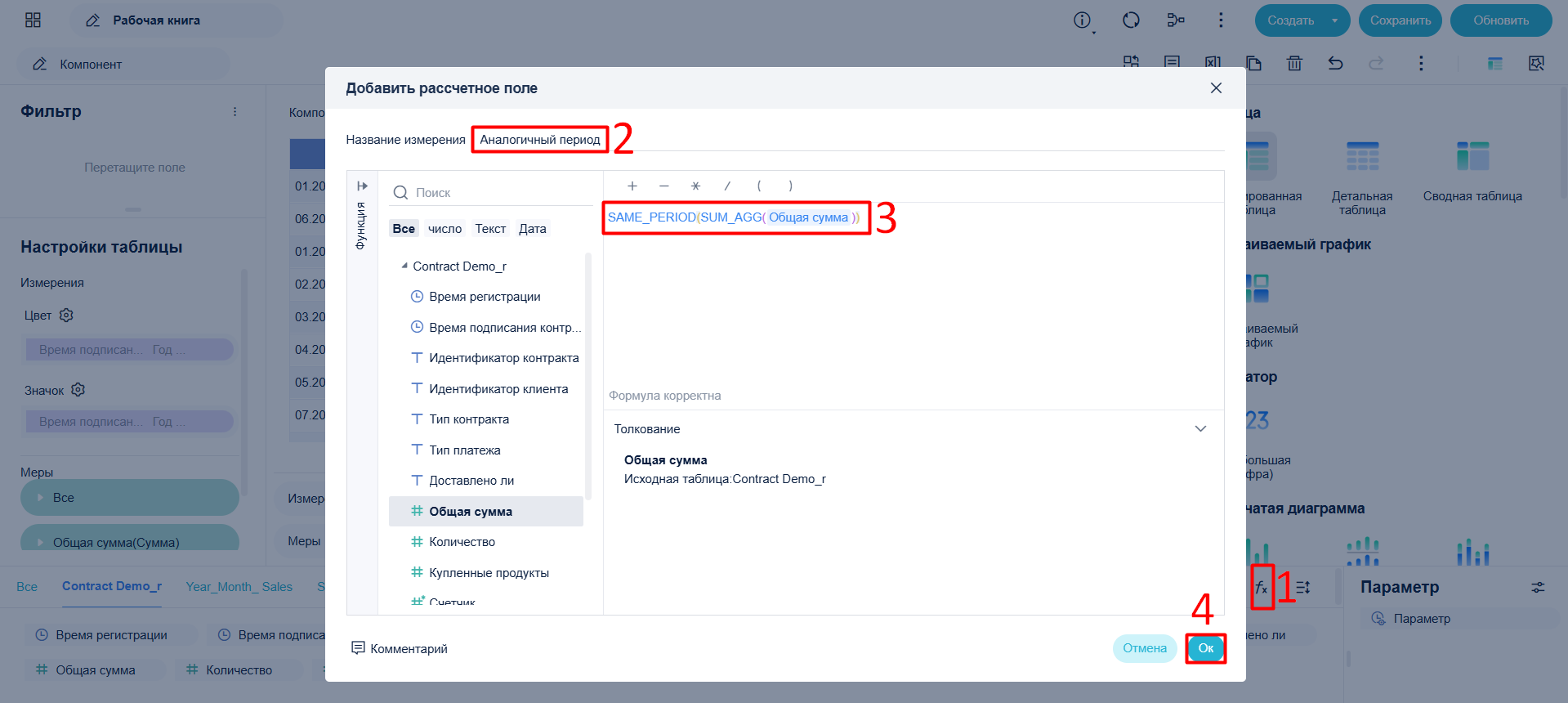
Task: Insert the plus operator in formula
Action: tap(632, 186)
